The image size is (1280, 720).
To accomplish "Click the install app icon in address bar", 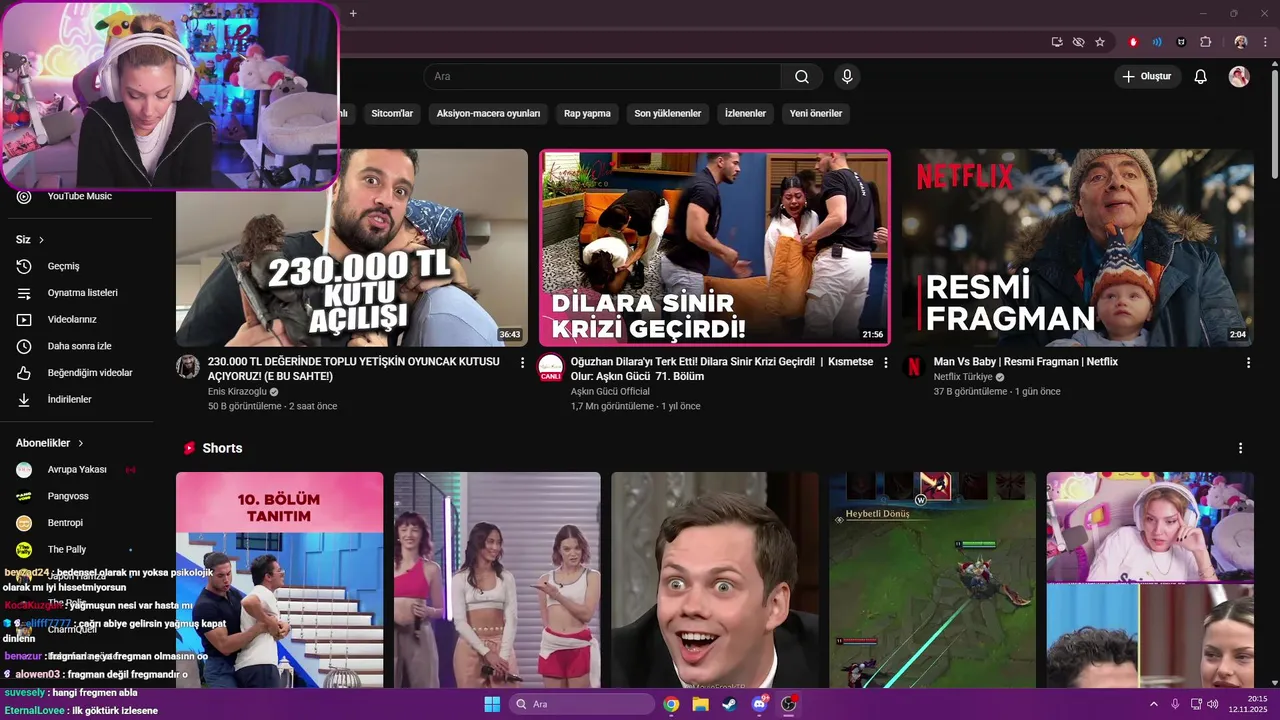I will 1057,42.
